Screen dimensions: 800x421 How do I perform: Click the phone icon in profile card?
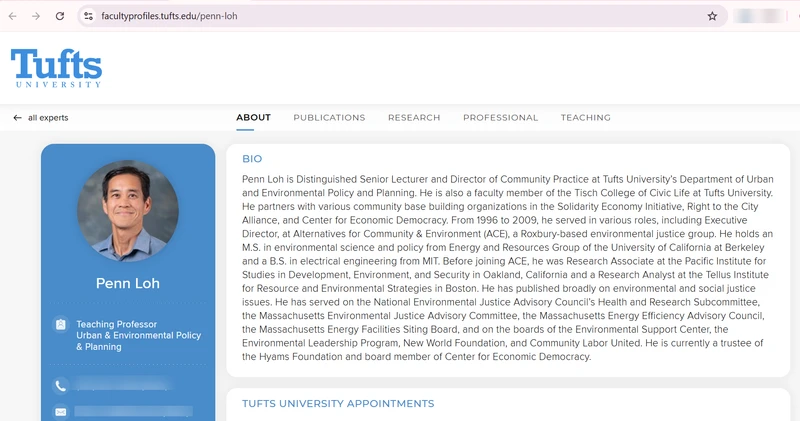[x=60, y=386]
